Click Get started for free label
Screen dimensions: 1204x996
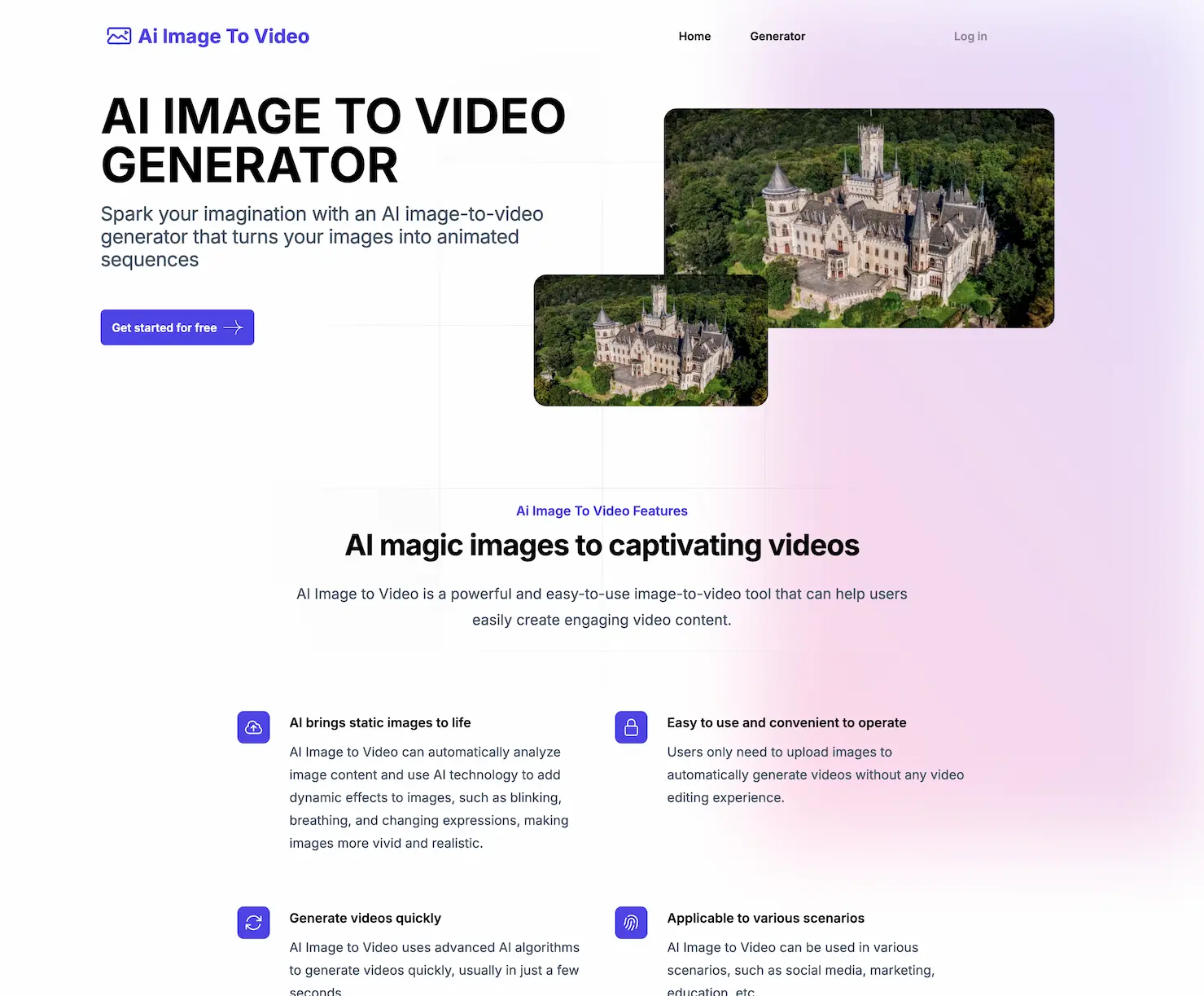coord(164,327)
